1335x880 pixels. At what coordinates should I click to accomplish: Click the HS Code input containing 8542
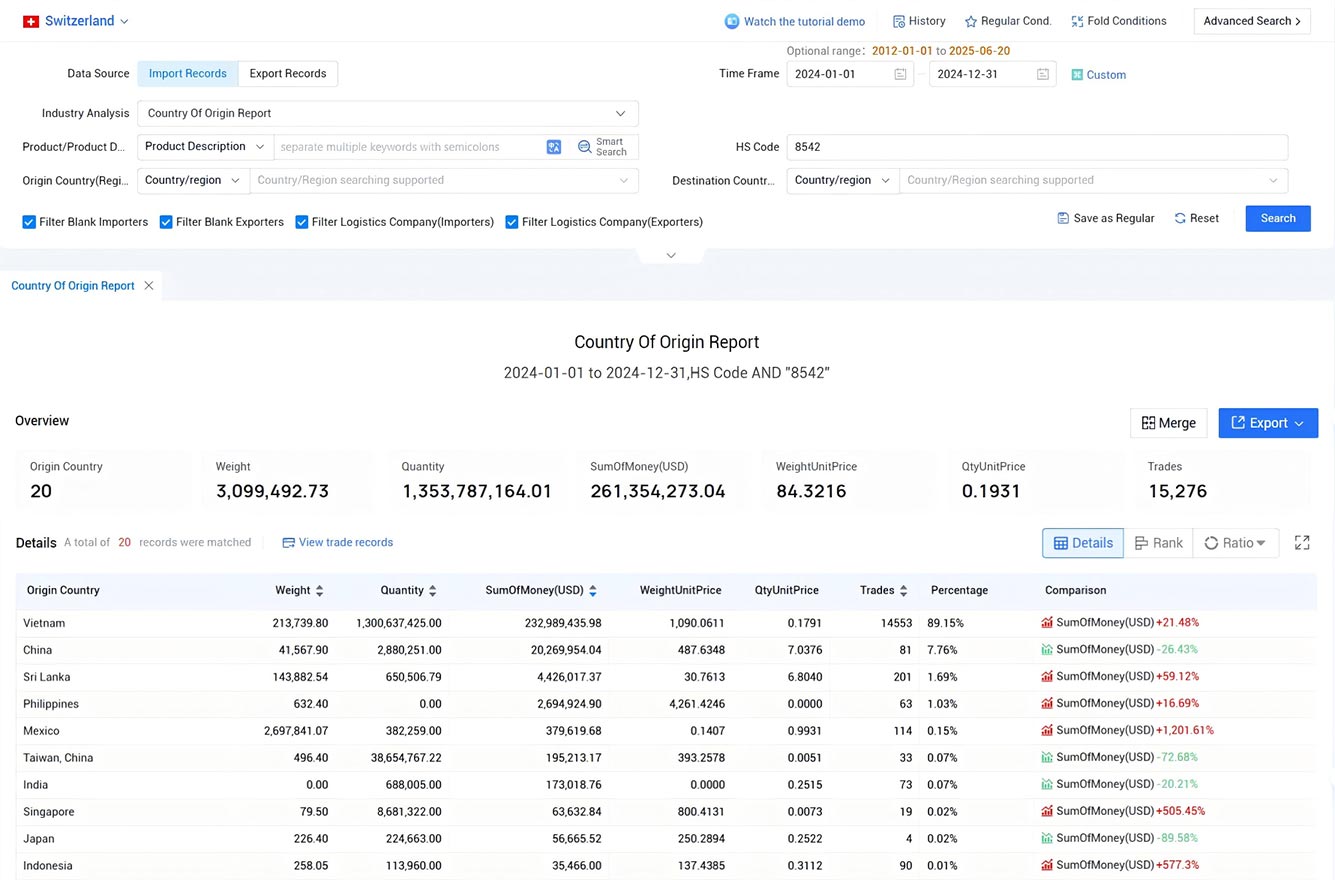1037,147
